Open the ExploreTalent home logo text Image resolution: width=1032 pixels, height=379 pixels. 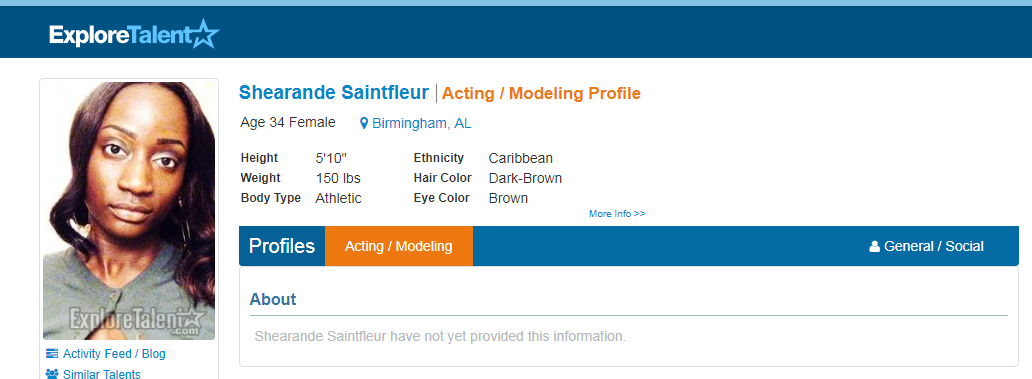[x=119, y=35]
